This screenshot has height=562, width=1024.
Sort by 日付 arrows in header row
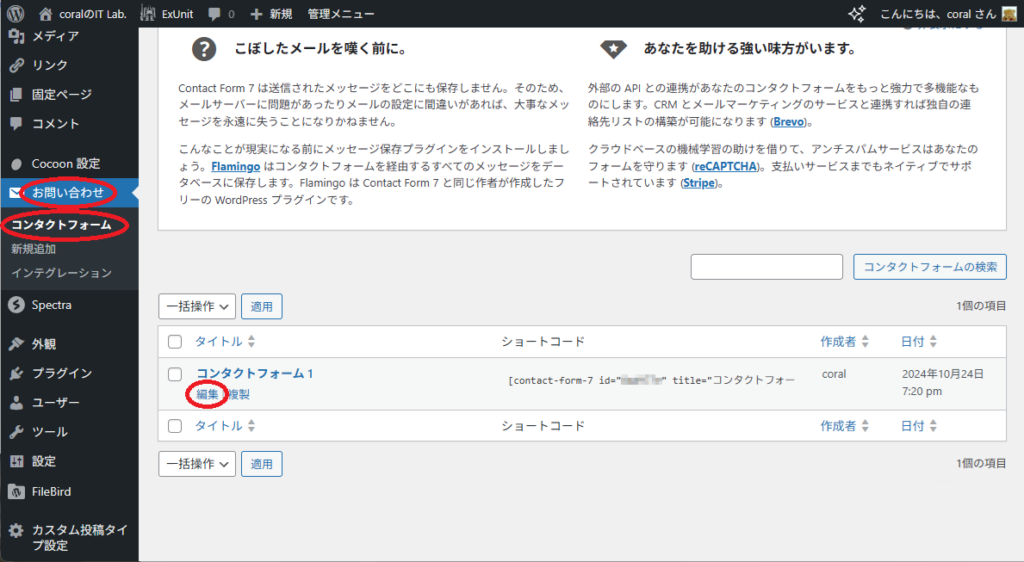[x=933, y=341]
